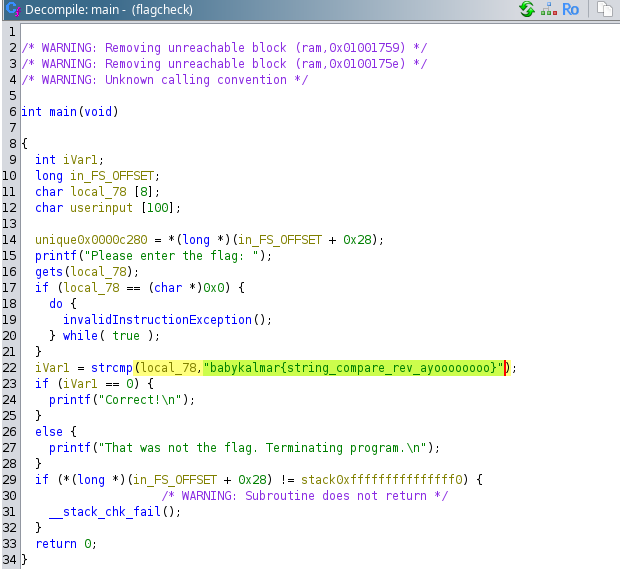Click line number 22 in the gutter
Screen dimensions: 620x569
coord(10,368)
